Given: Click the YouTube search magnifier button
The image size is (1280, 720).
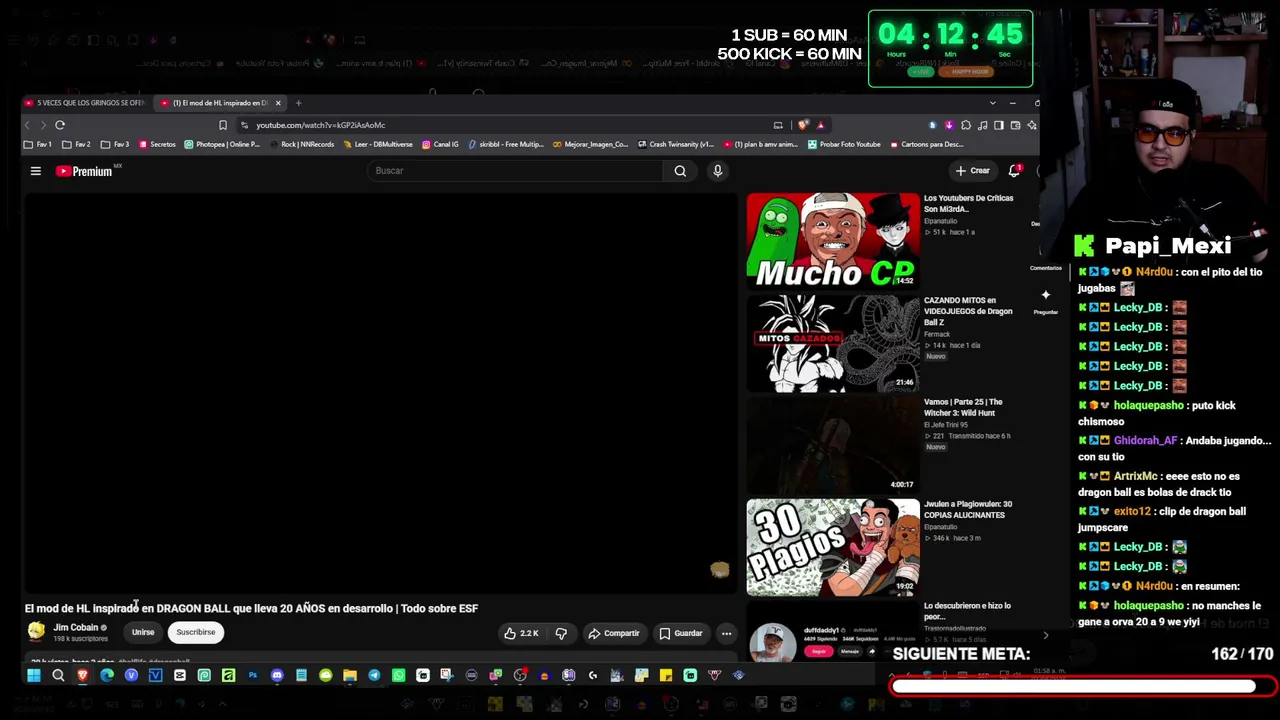Looking at the screenshot, I should point(680,171).
